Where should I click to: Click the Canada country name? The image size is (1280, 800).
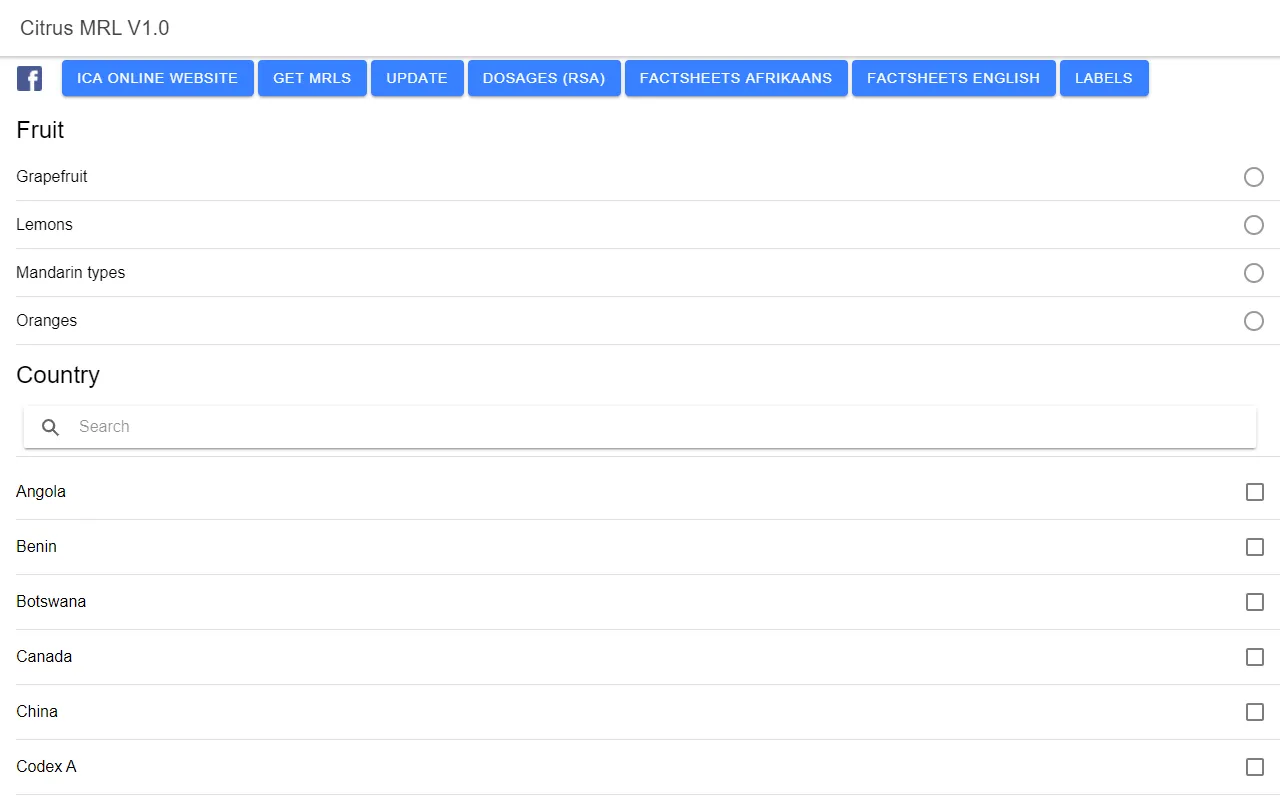[x=44, y=656]
